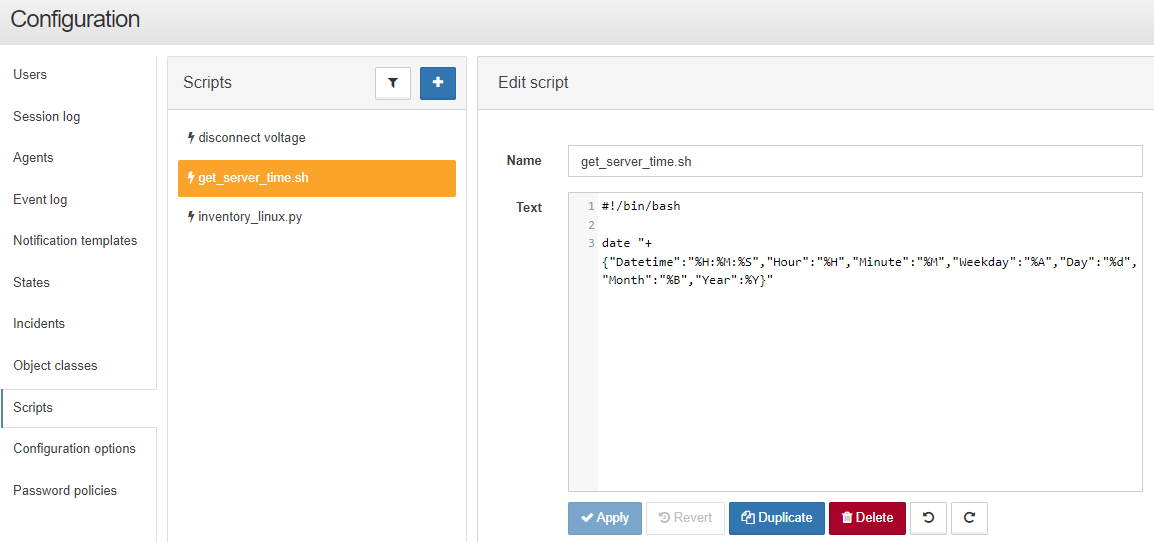The height and width of the screenshot is (542, 1154).
Task: Click the '"Month":"%B"' line in editor
Action: click(687, 280)
